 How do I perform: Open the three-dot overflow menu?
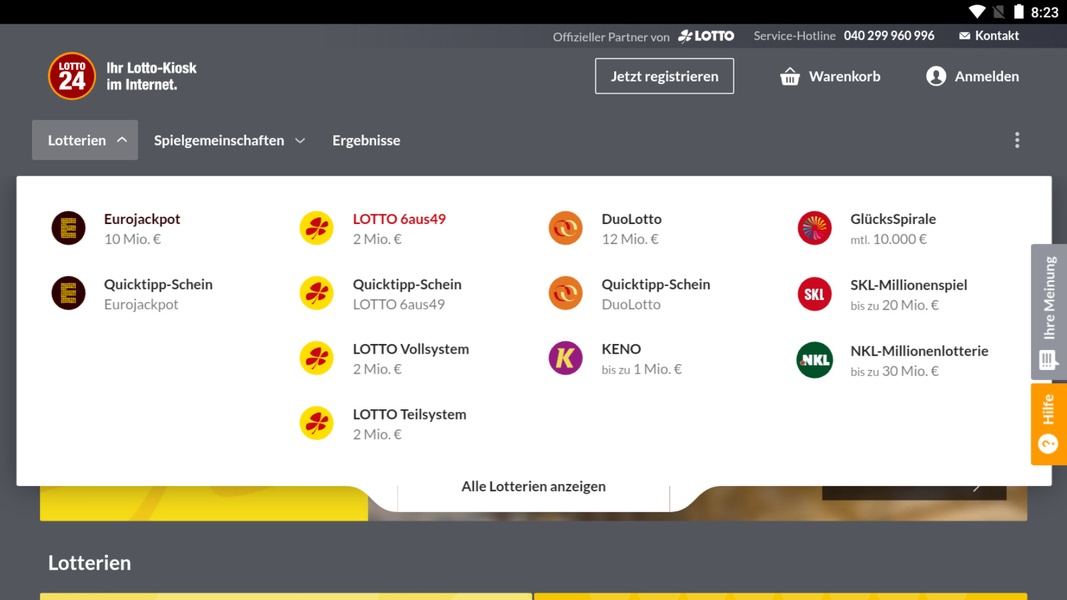coord(1017,140)
